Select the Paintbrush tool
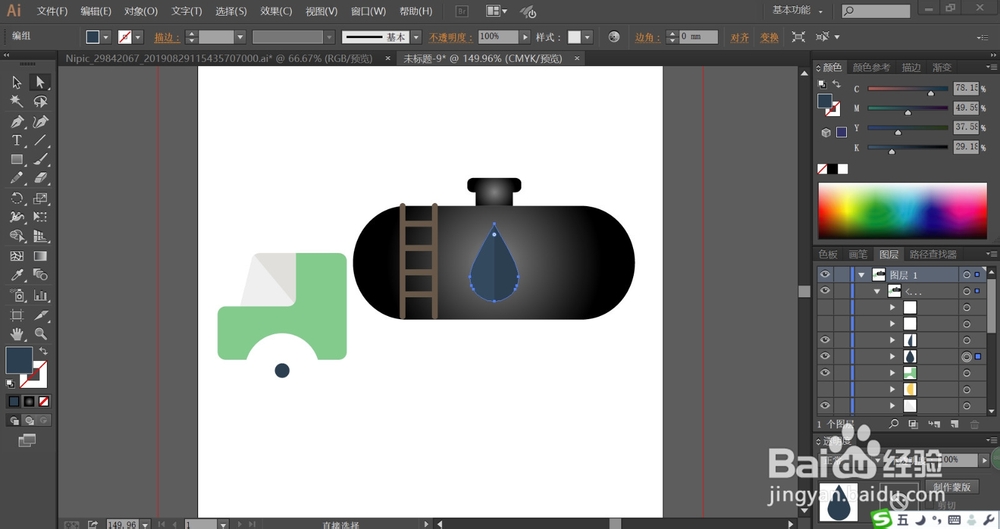The width and height of the screenshot is (1000, 529). [40, 160]
